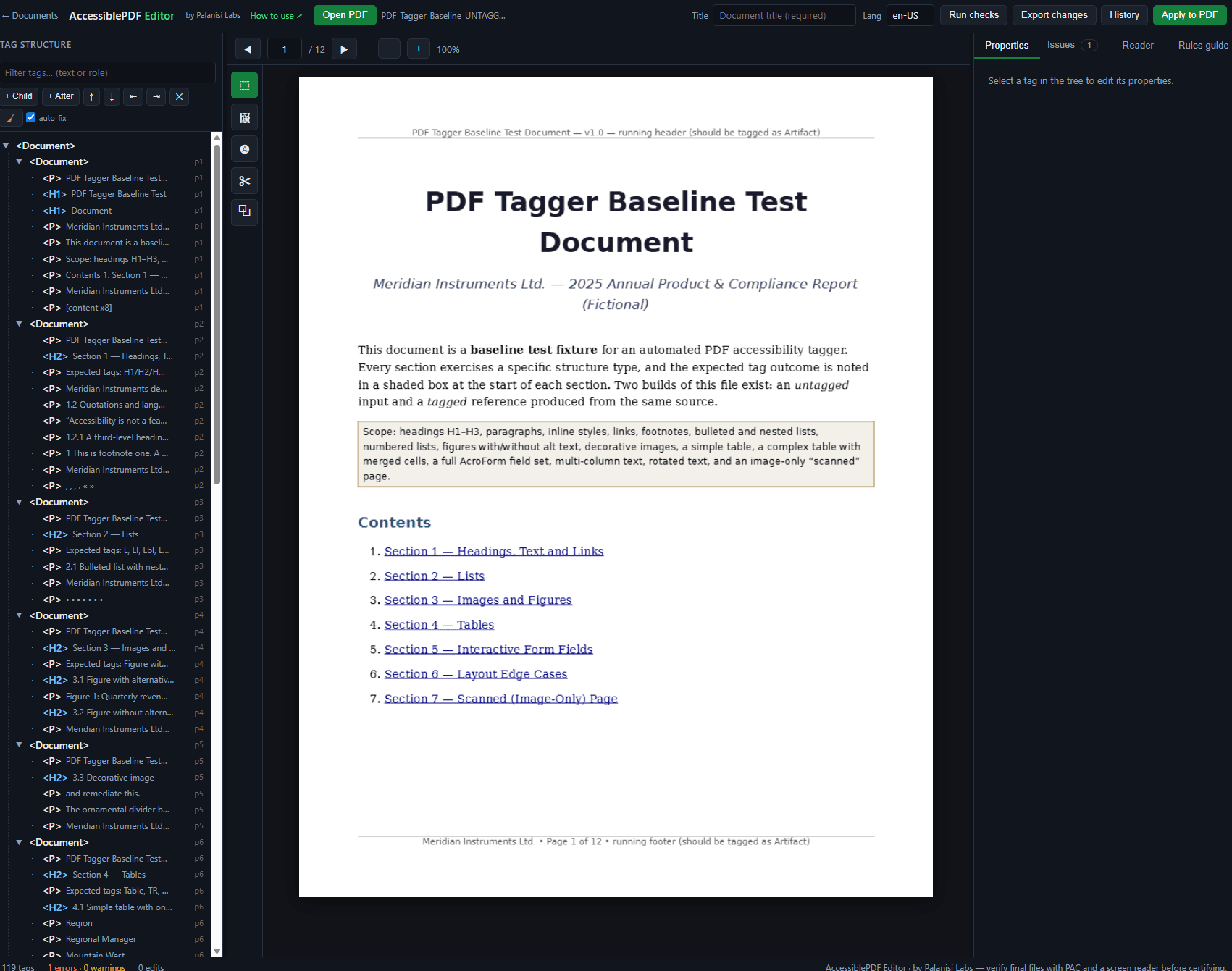Collapse the page 3 Document node
This screenshot has width=1232, height=971.
[19, 502]
